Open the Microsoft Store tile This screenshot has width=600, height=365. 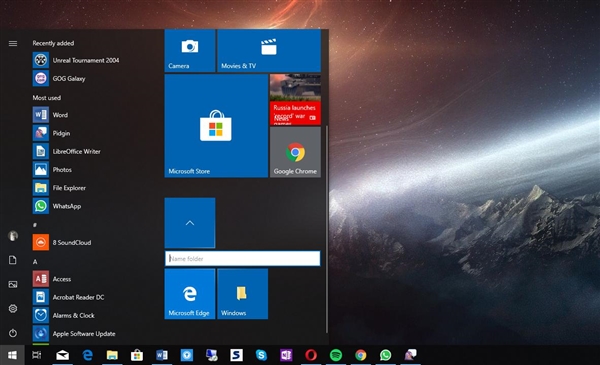tap(216, 126)
